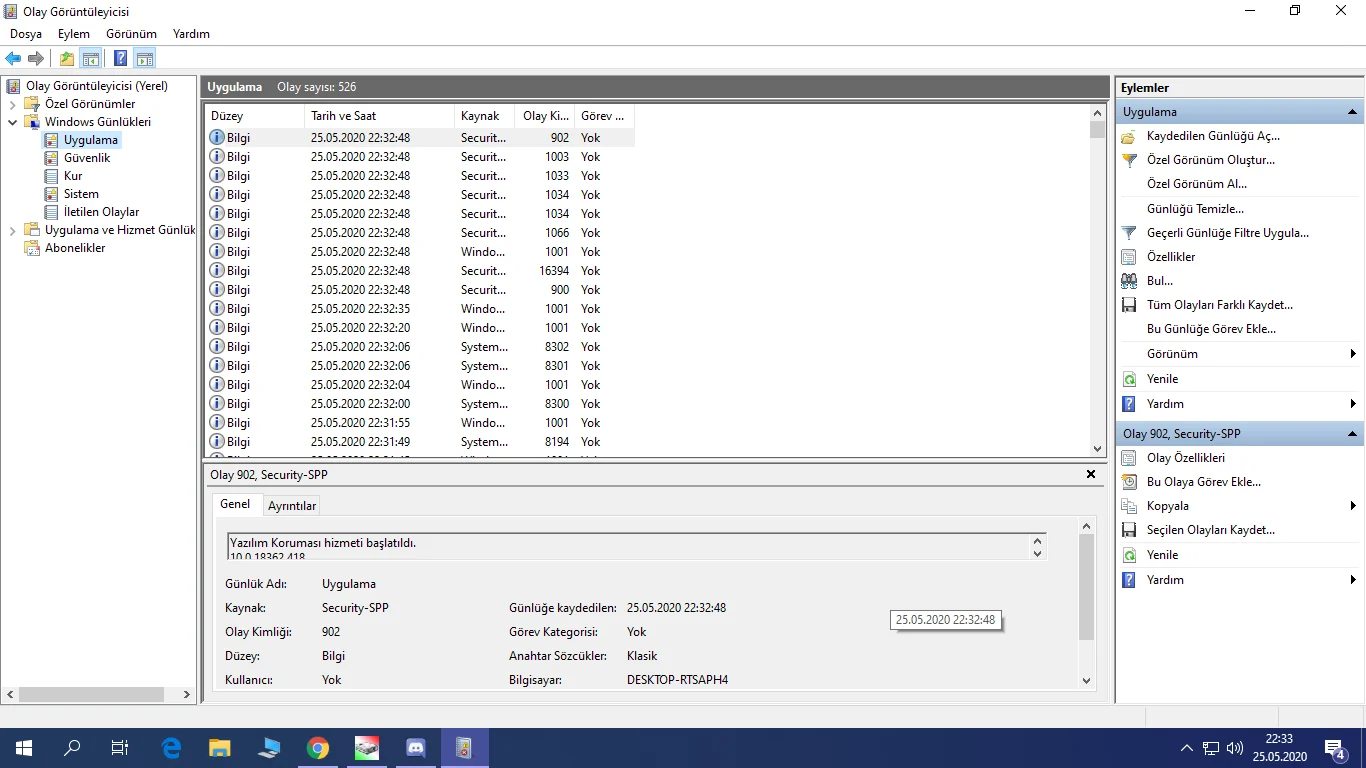The width and height of the screenshot is (1366, 768).
Task: Select the event row with ID 8302
Action: pos(419,347)
